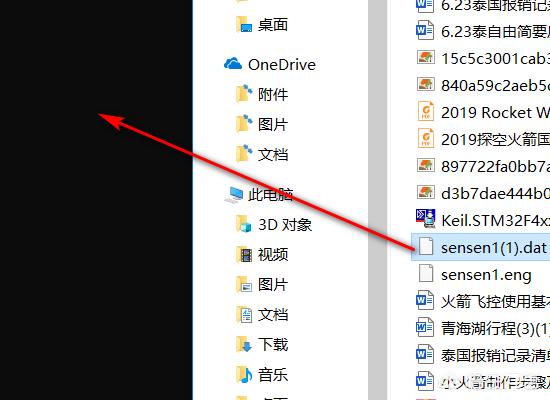Image resolution: width=550 pixels, height=400 pixels.
Task: Select 青海湖行程(3) Word document
Action: click(x=483, y=329)
